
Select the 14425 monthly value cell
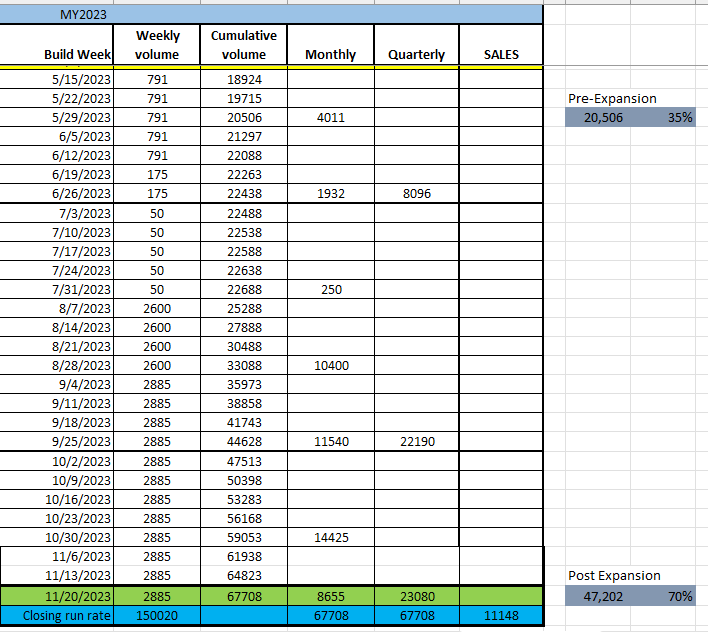[x=330, y=537]
